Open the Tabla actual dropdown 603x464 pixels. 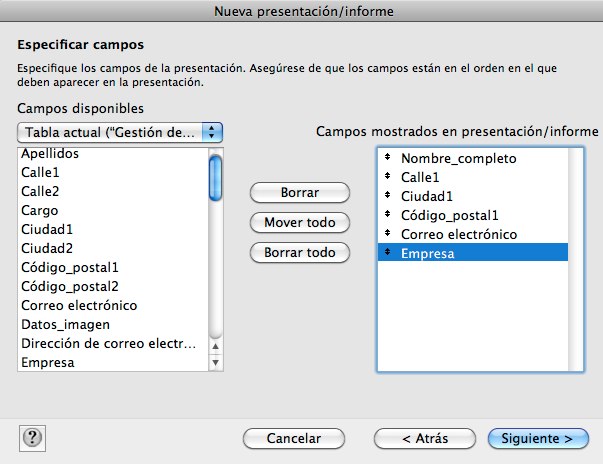[x=120, y=133]
